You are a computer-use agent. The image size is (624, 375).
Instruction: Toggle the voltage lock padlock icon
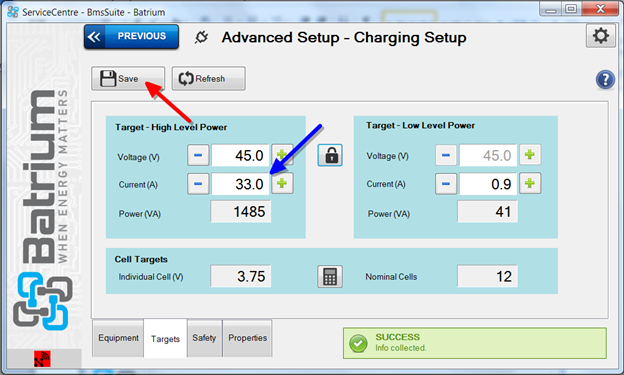point(330,155)
